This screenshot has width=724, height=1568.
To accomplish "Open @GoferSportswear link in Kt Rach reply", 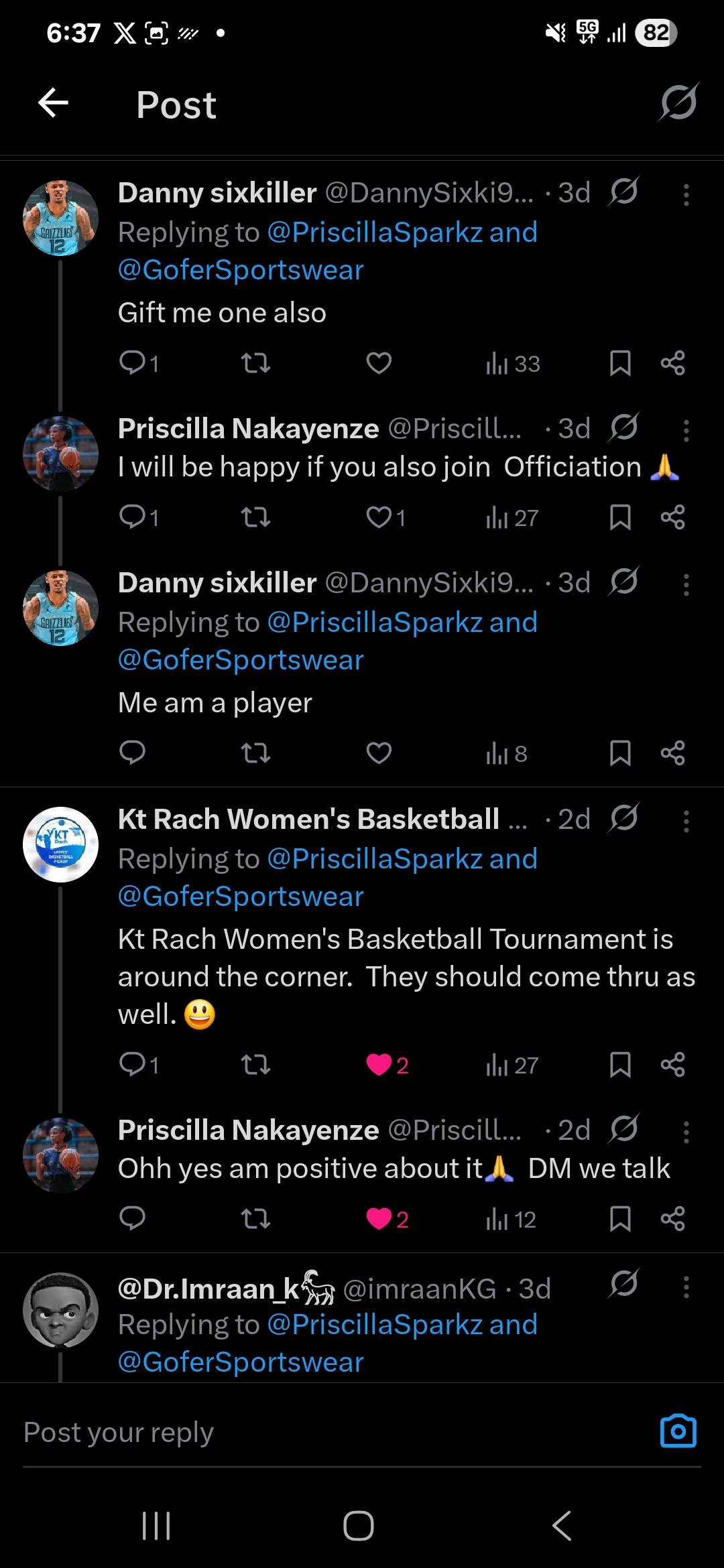I will (x=241, y=896).
